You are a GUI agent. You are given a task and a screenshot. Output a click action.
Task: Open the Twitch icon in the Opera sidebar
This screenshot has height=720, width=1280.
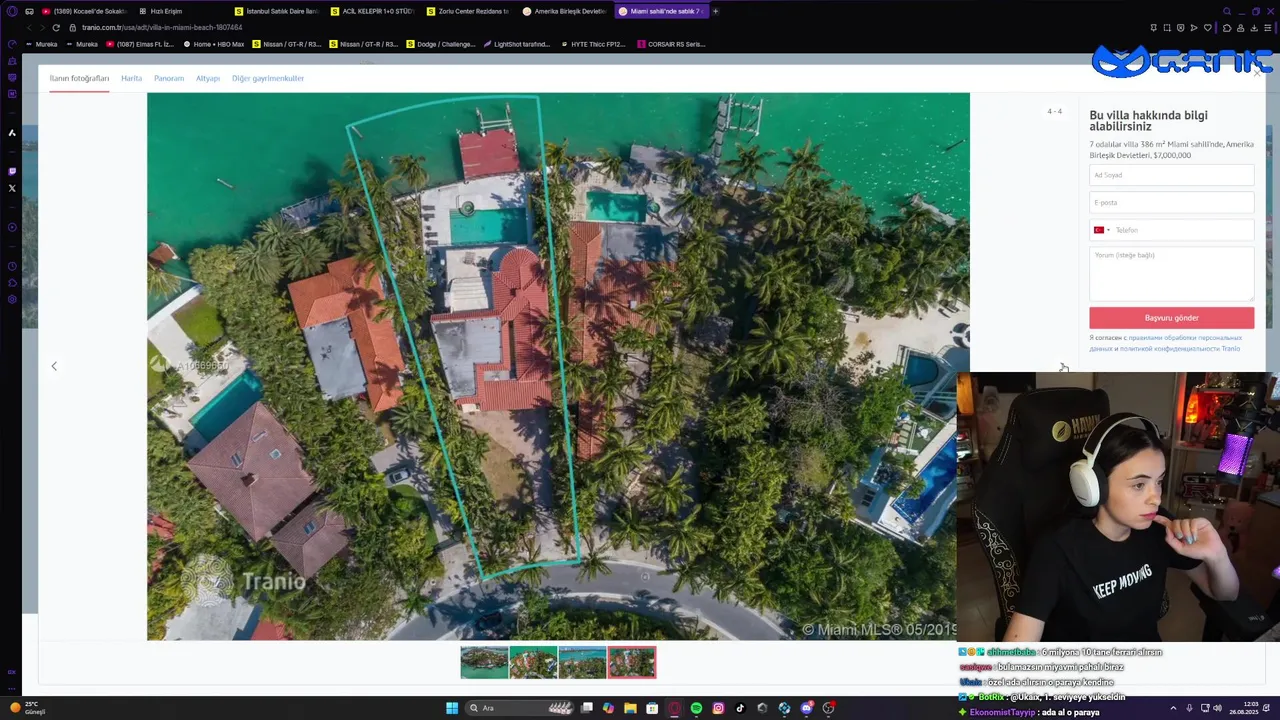point(12,171)
